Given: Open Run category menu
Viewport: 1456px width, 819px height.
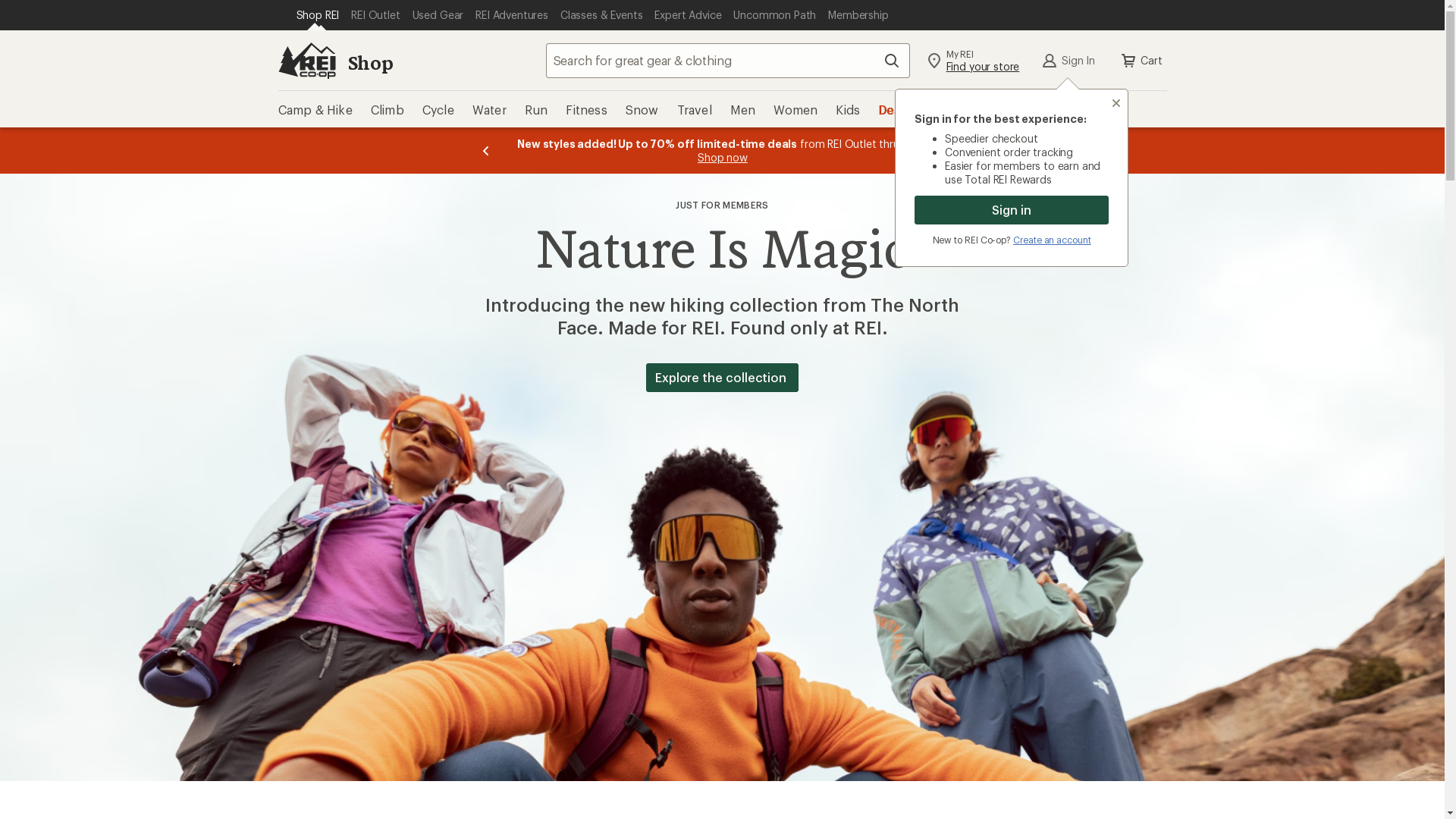Looking at the screenshot, I should tap(536, 110).
